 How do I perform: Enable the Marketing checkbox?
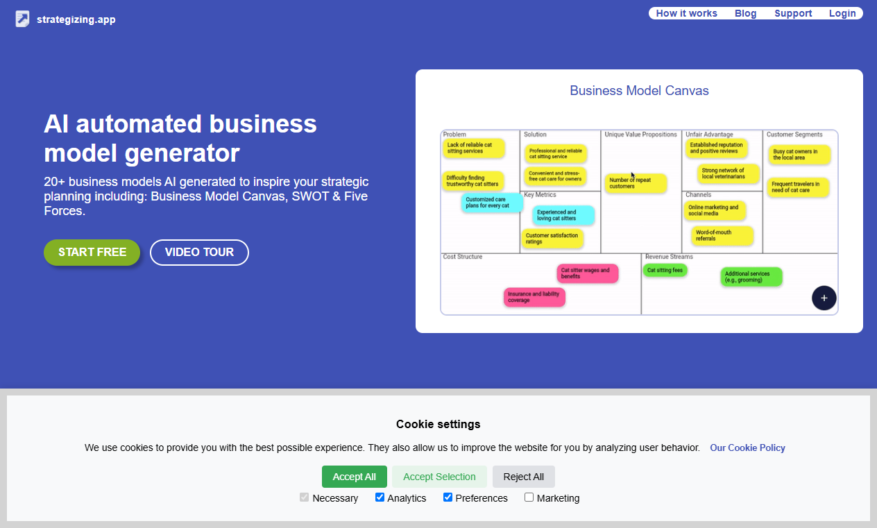[x=529, y=497]
